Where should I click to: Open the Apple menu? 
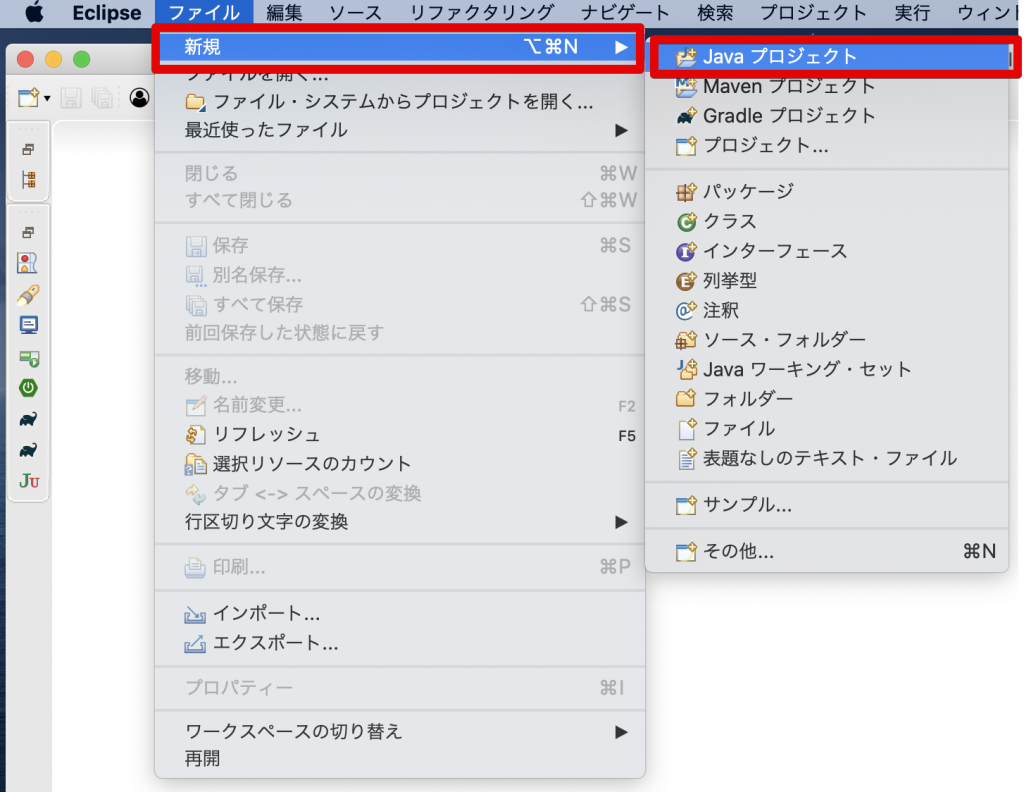click(x=33, y=12)
